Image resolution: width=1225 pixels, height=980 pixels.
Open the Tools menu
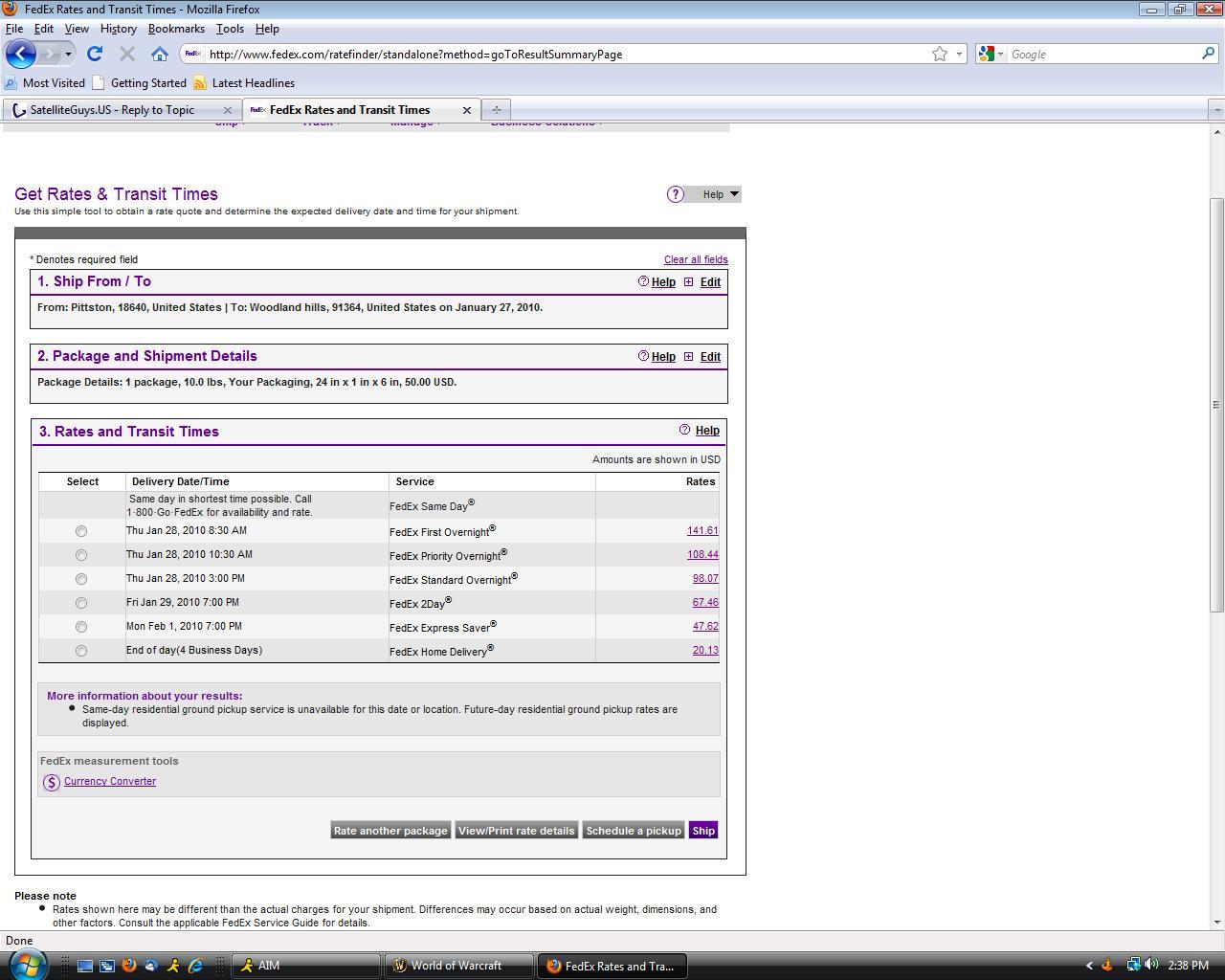(x=230, y=29)
